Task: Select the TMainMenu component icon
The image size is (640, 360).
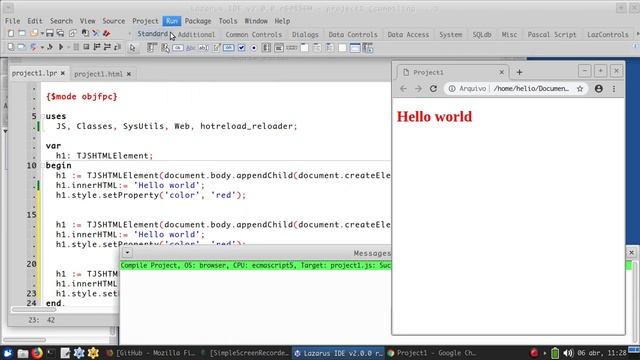Action: click(151, 48)
